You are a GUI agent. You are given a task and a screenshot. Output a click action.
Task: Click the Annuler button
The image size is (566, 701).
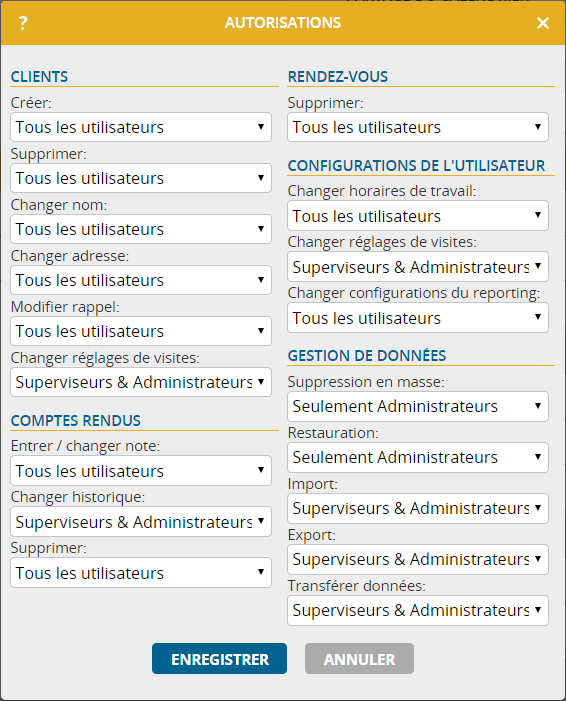[359, 659]
